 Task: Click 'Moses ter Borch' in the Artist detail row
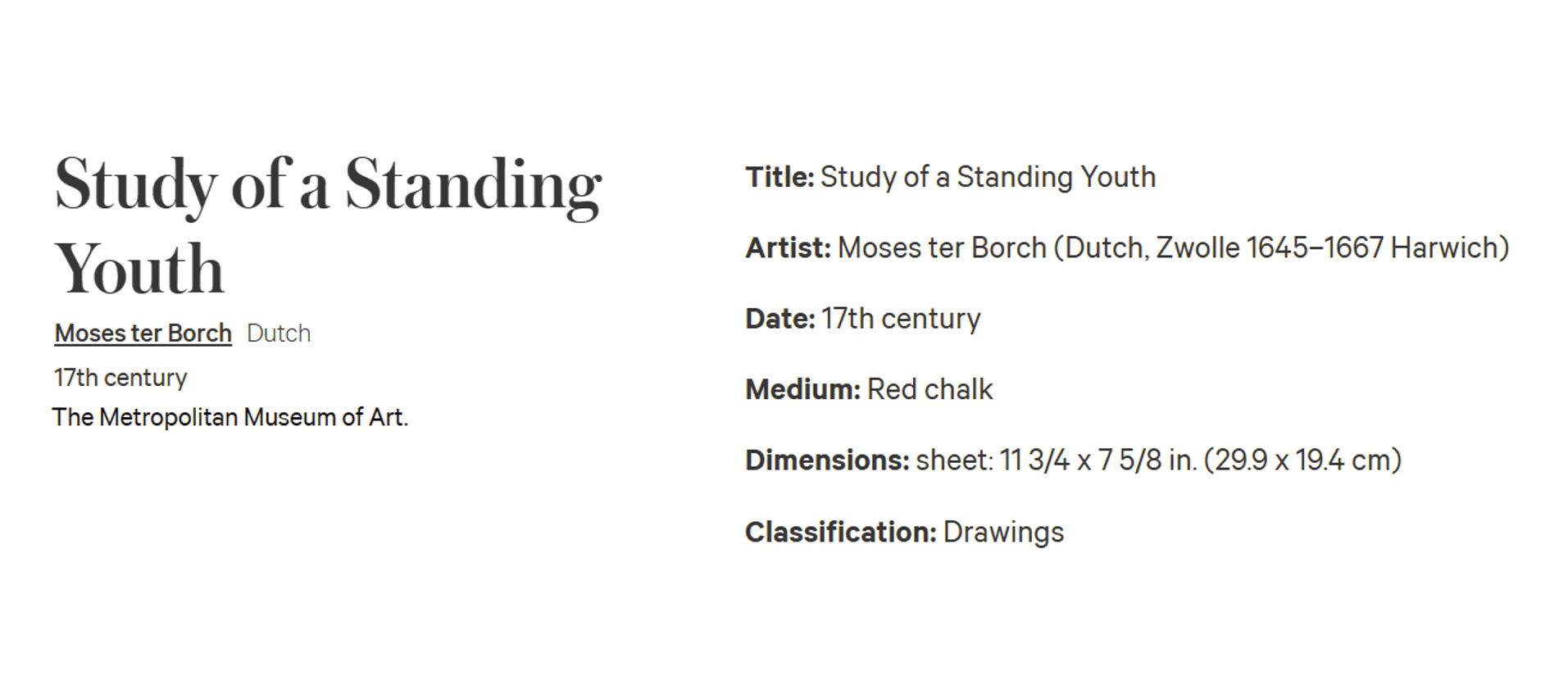pyautogui.click(x=942, y=247)
